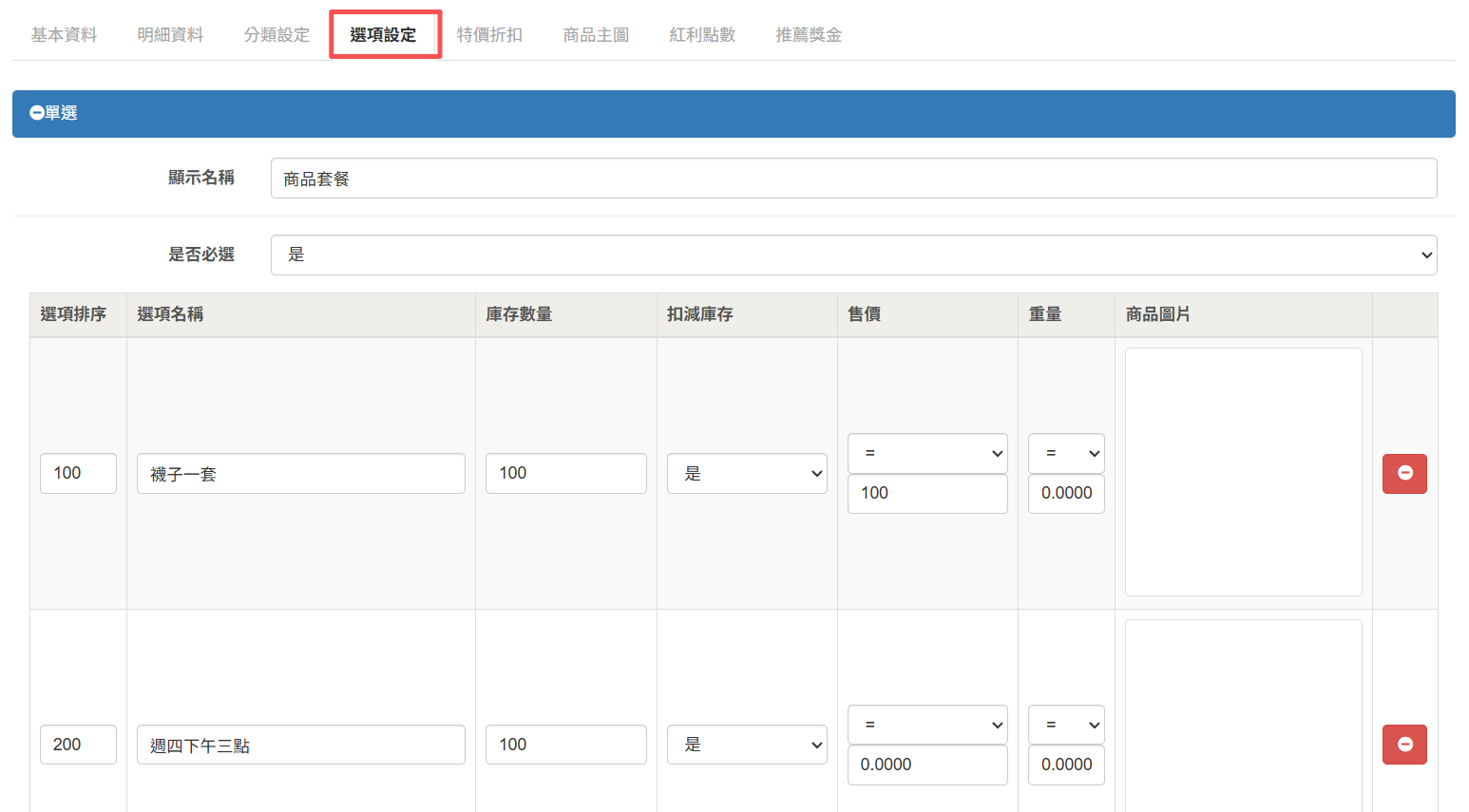Click the 是否必選 label

[201, 255]
